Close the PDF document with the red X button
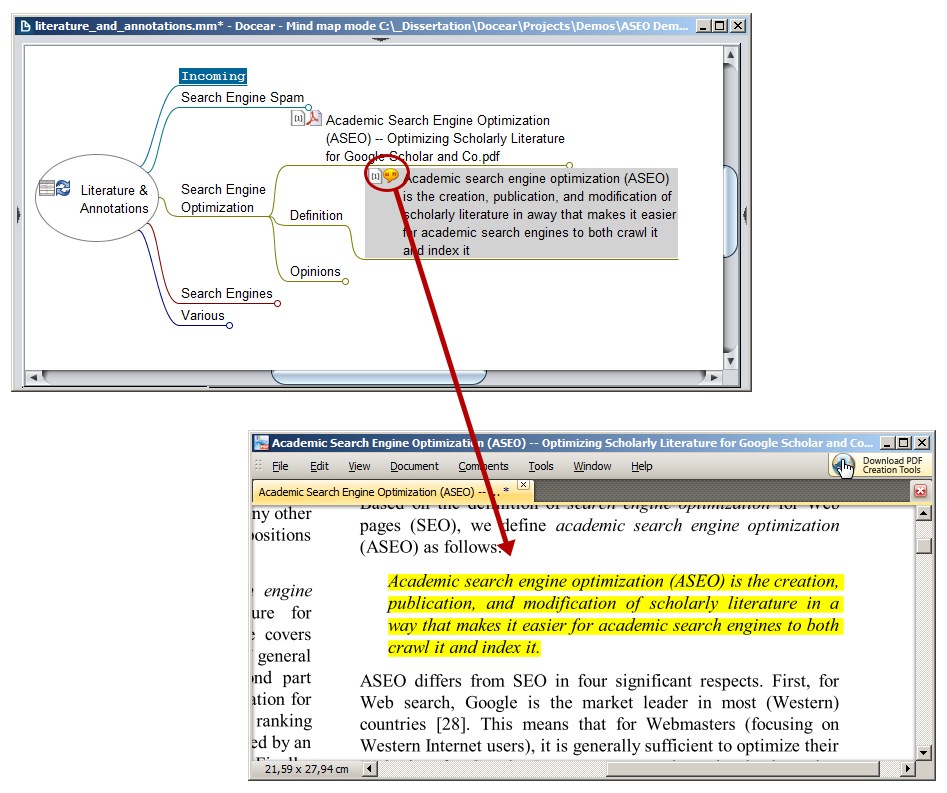This screenshot has width=947, height=793. click(x=920, y=490)
